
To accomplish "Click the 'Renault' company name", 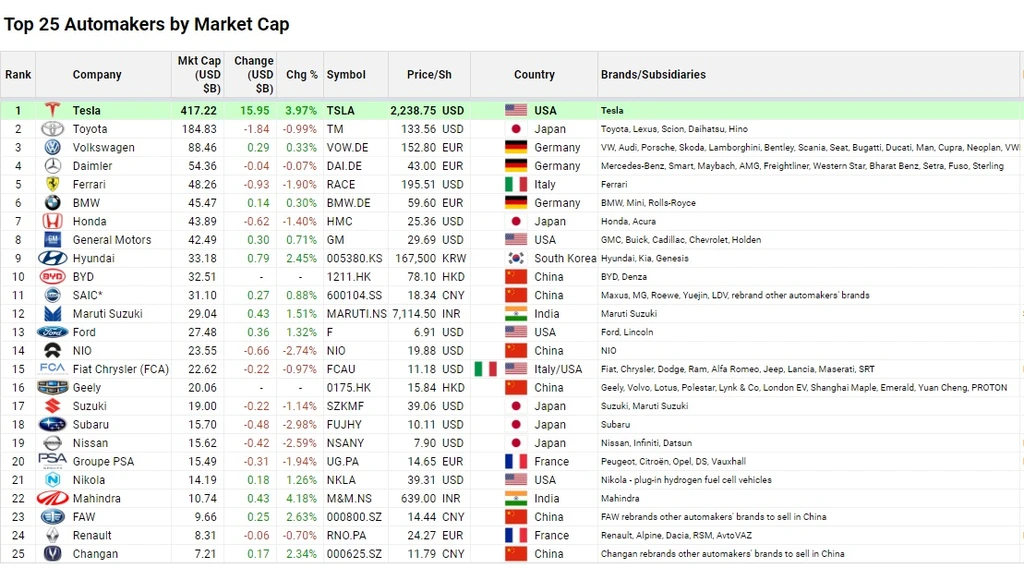I will point(92,535).
